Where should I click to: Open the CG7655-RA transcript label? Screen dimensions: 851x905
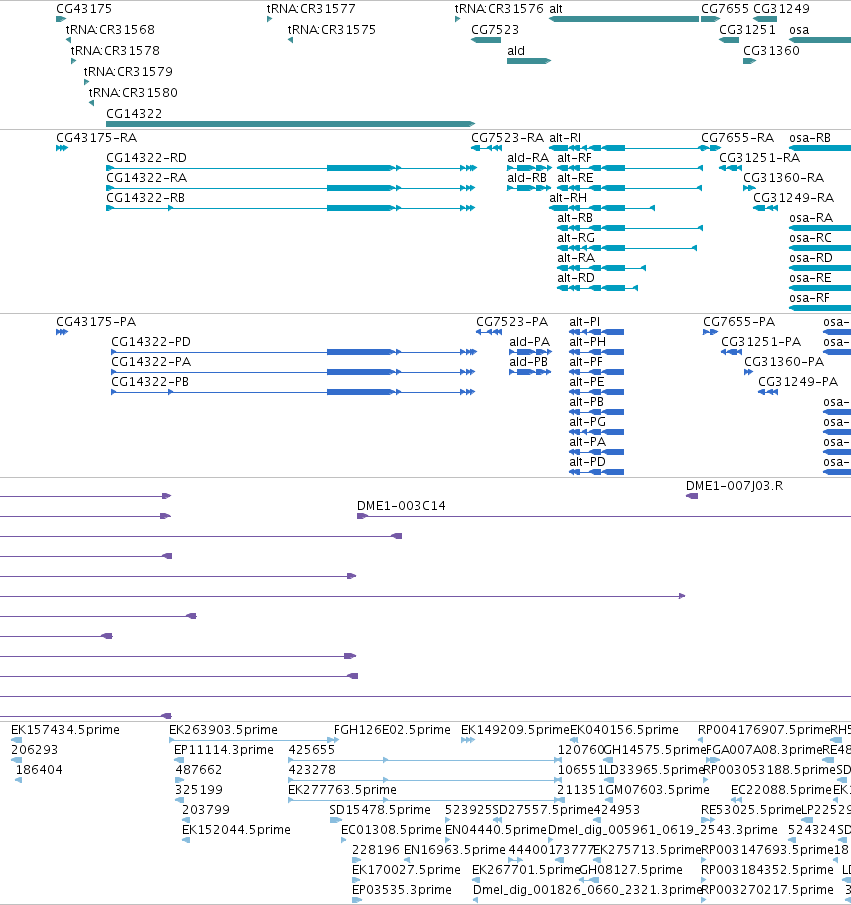coord(737,138)
